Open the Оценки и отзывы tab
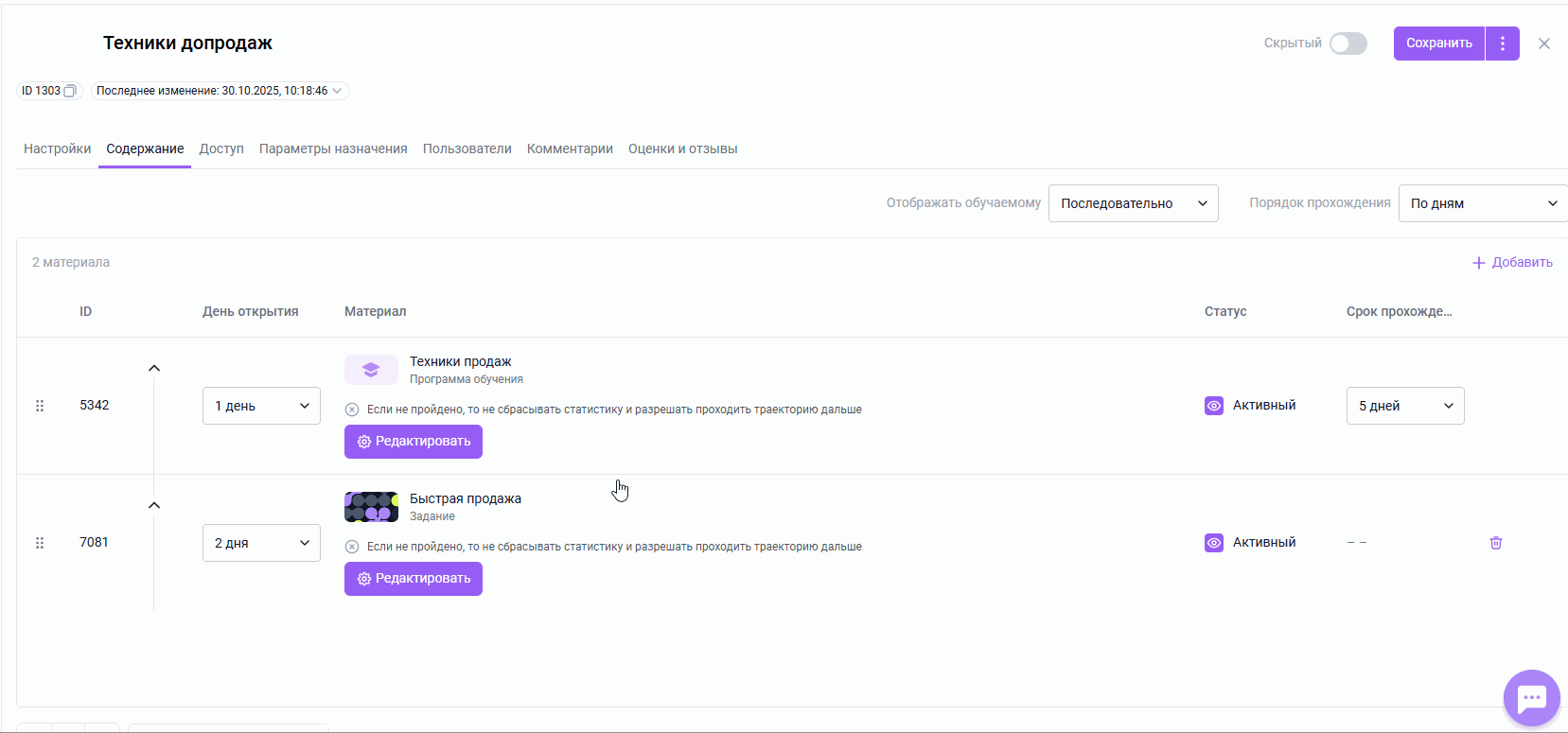The height and width of the screenshot is (733, 1568). tap(683, 148)
